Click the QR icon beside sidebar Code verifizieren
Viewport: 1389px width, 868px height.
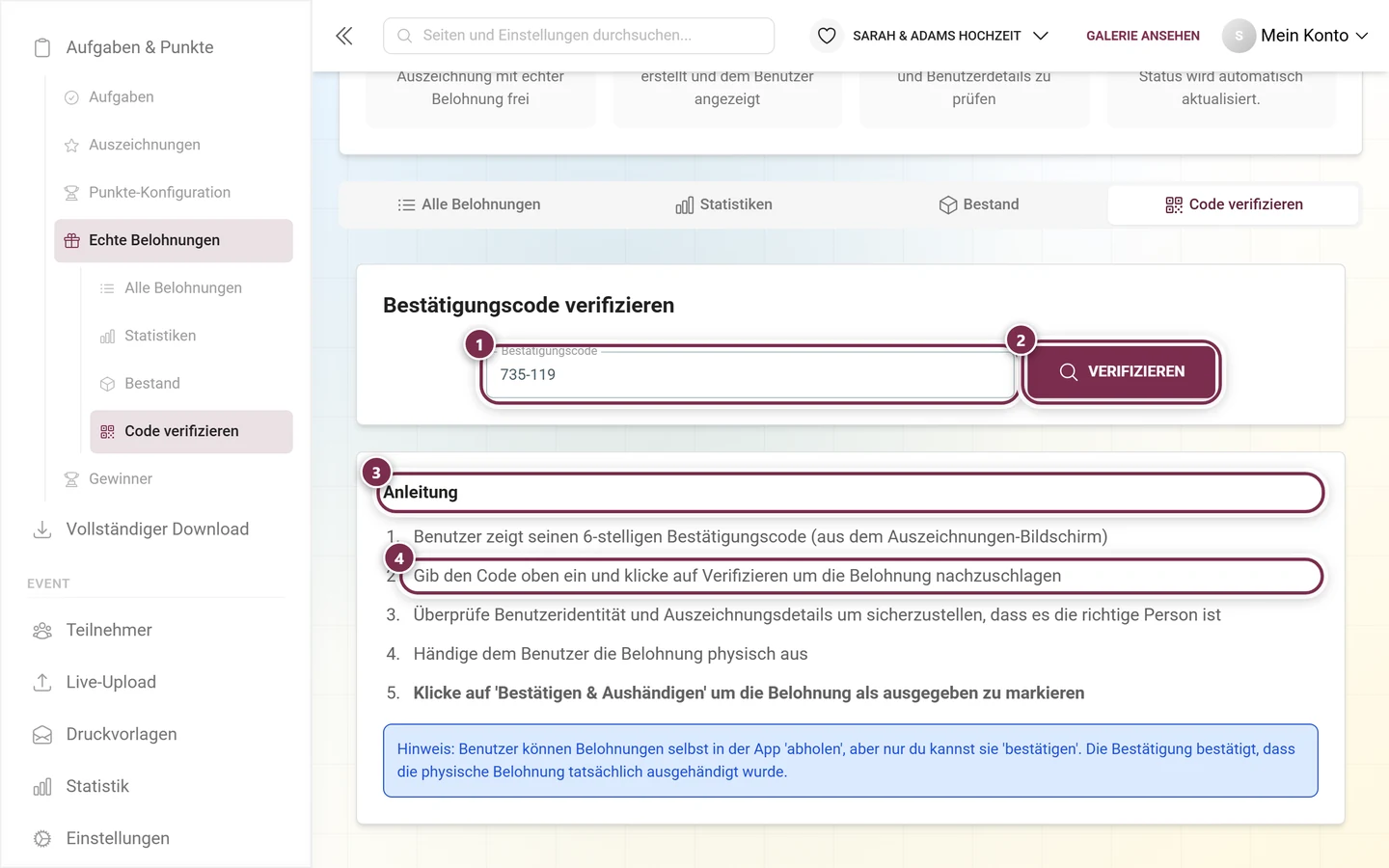pos(107,431)
